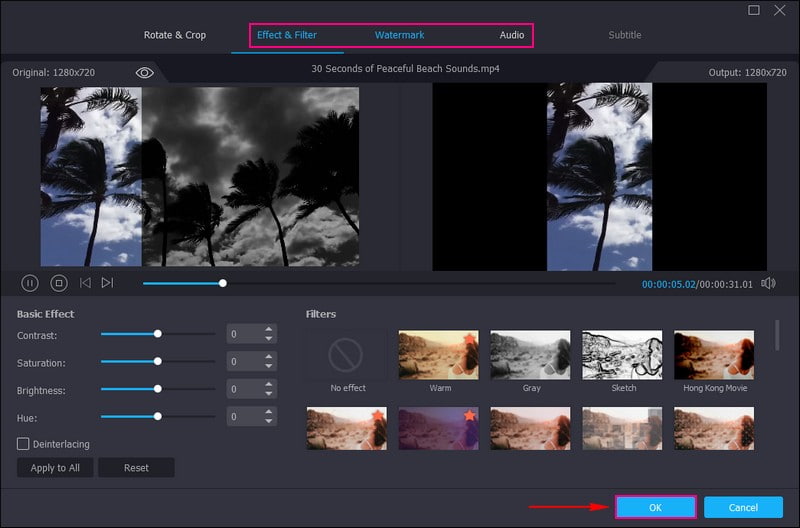Stop the video preview

pyautogui.click(x=58, y=283)
